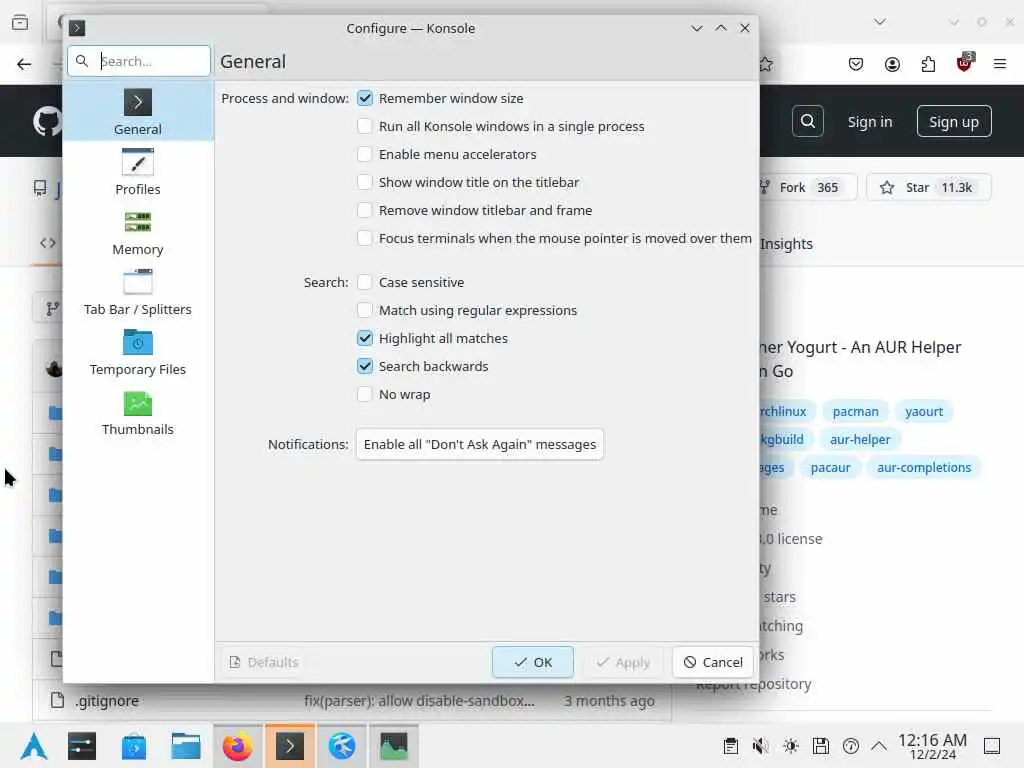Open the Firefox extensions puzzle icon
The image size is (1024, 768).
tap(928, 64)
